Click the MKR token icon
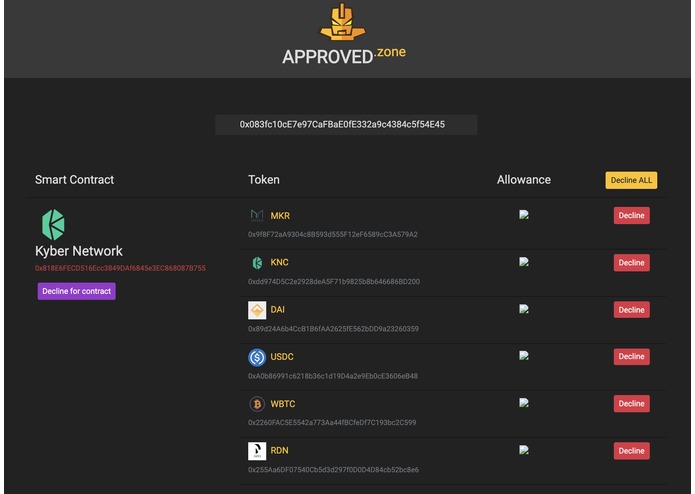 click(x=257, y=216)
